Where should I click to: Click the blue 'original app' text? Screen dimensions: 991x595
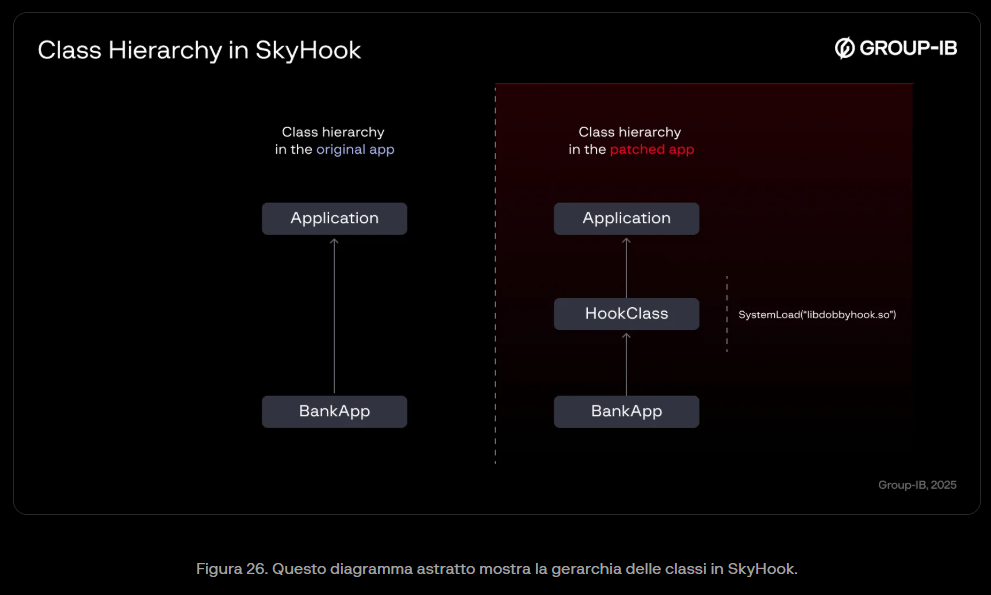pyautogui.click(x=355, y=150)
